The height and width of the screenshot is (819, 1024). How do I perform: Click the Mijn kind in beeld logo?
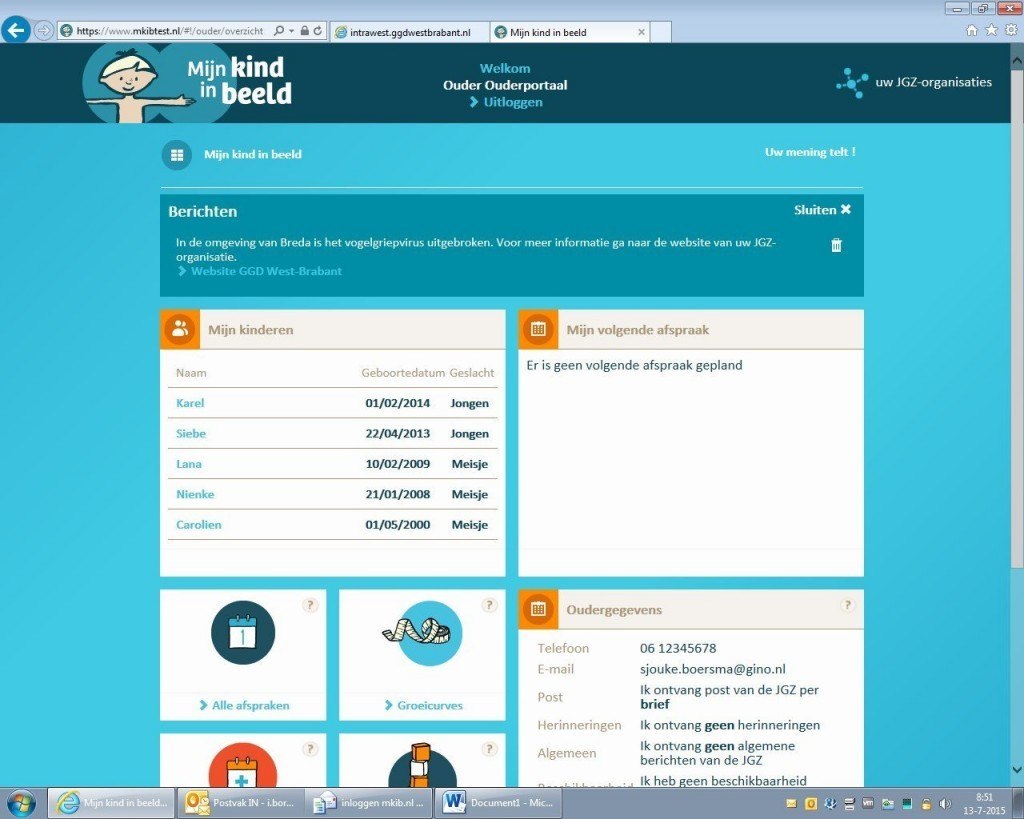click(x=188, y=83)
